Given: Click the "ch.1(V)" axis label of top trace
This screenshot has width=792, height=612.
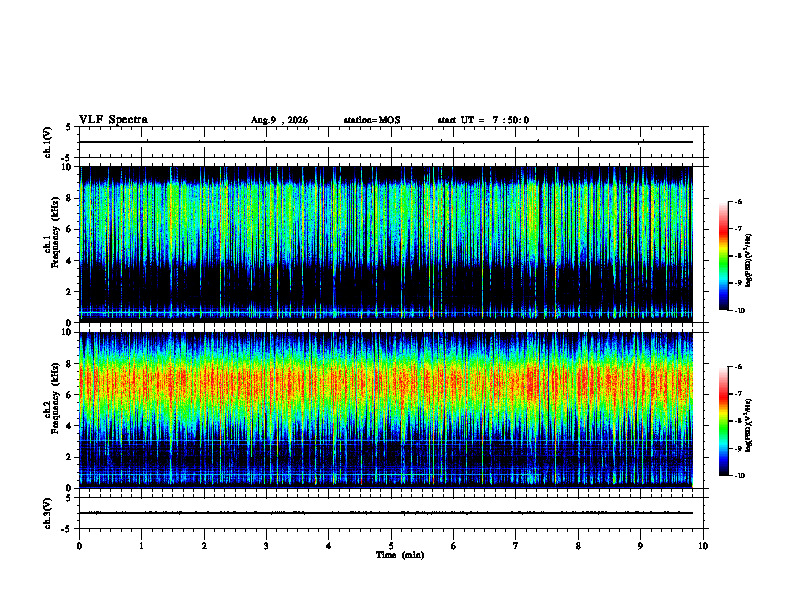Looking at the screenshot, I should click(x=47, y=142).
